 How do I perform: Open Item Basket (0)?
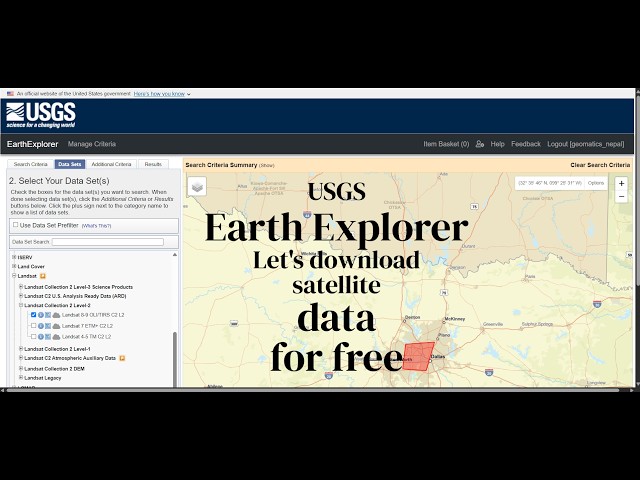(x=446, y=144)
